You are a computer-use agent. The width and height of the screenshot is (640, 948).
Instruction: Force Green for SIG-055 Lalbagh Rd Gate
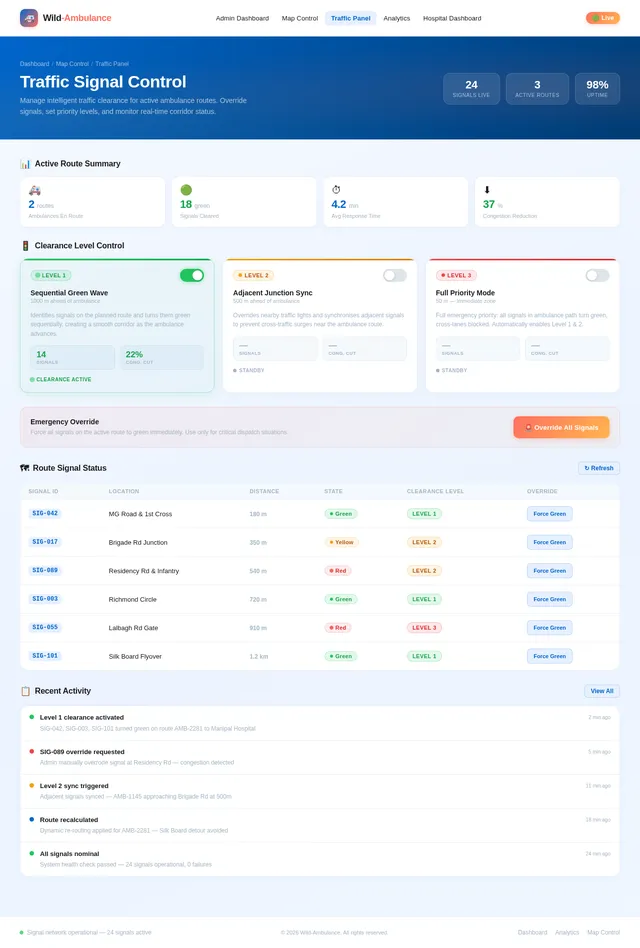click(549, 628)
